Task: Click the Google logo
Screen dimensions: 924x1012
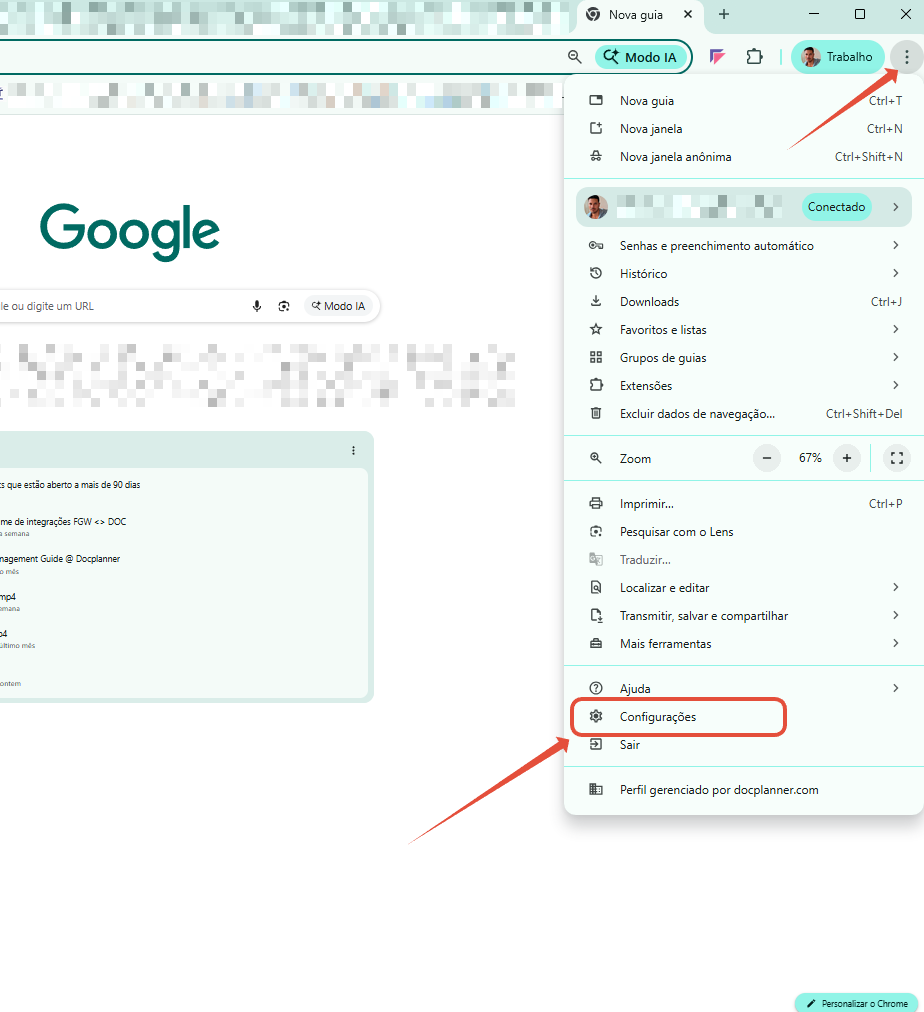Action: point(130,232)
